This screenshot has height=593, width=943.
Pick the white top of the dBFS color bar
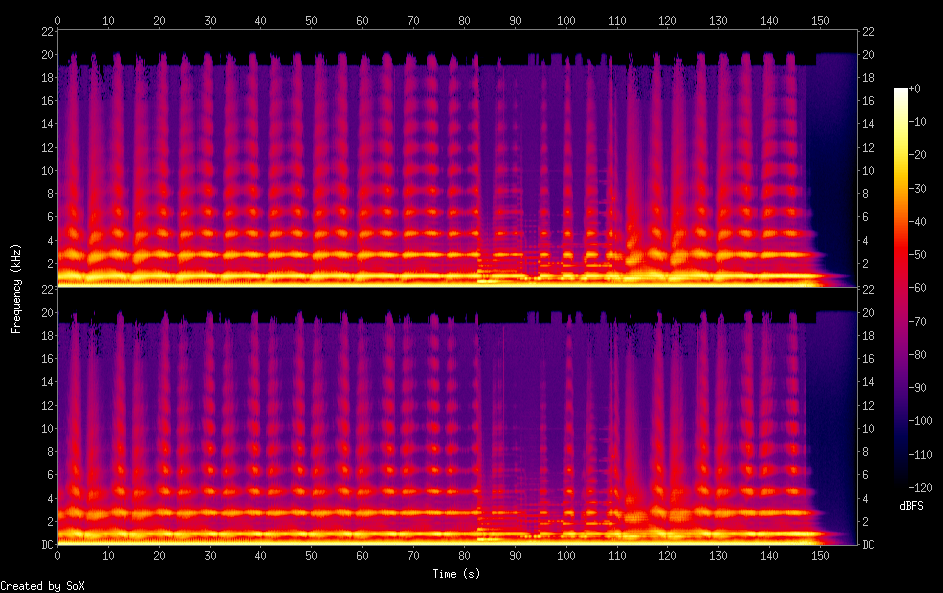point(901,92)
